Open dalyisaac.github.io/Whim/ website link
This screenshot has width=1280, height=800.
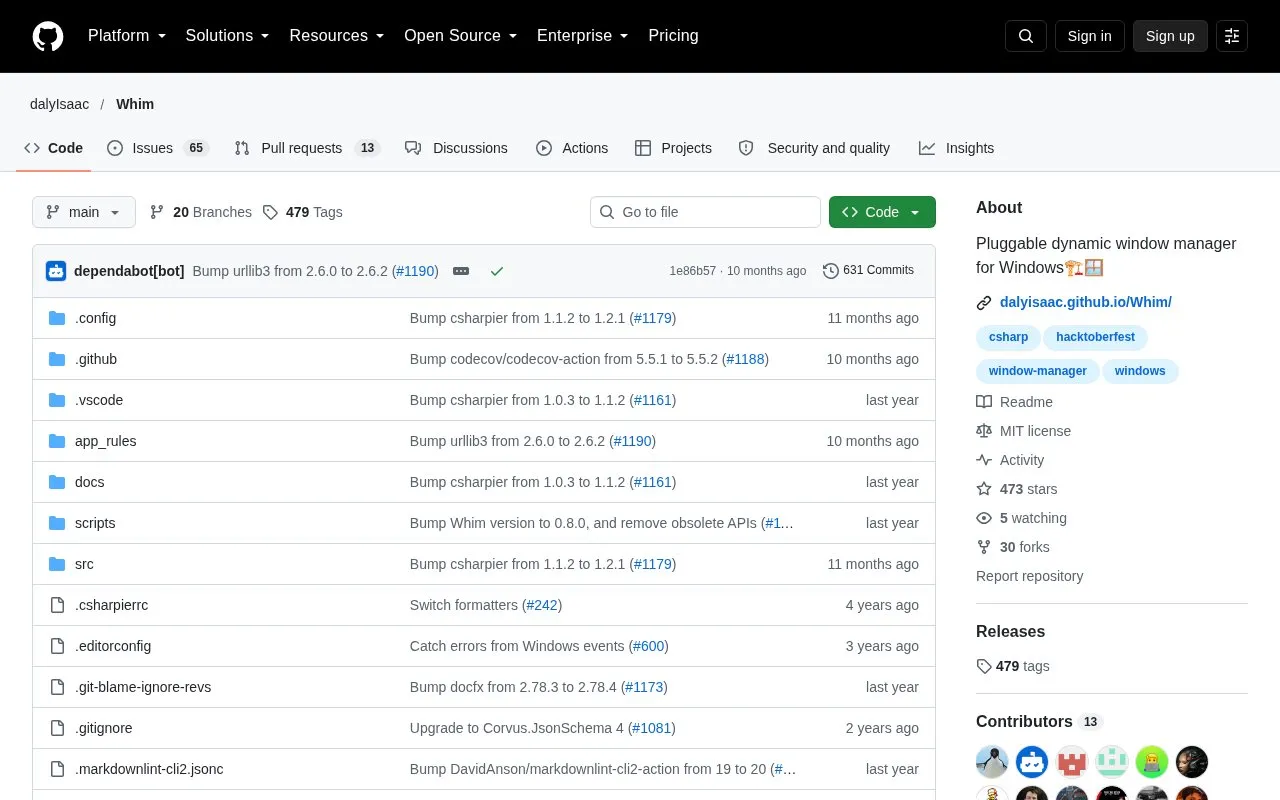click(x=1086, y=302)
